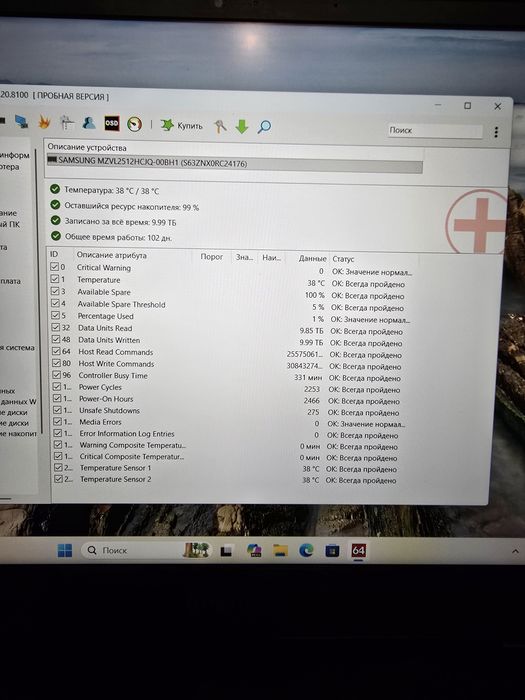Toggle the Available Spare checkbox ID 3
Screen dimensions: 525x700
(x=55, y=291)
